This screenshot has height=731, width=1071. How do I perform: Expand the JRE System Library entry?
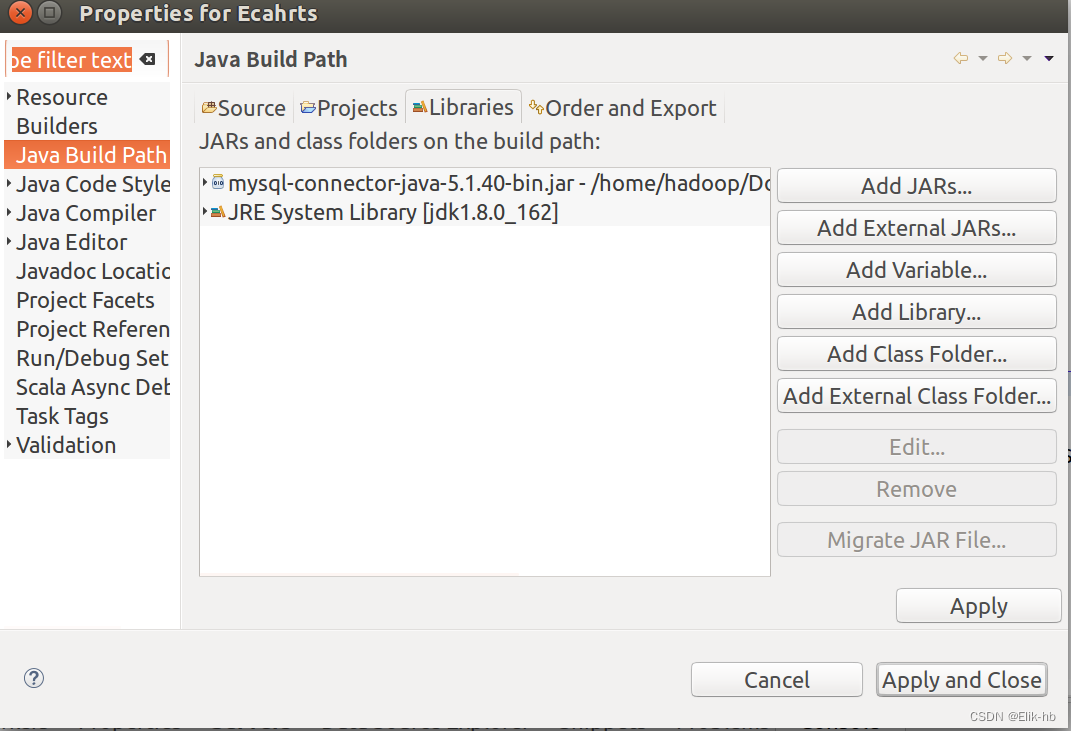click(206, 211)
